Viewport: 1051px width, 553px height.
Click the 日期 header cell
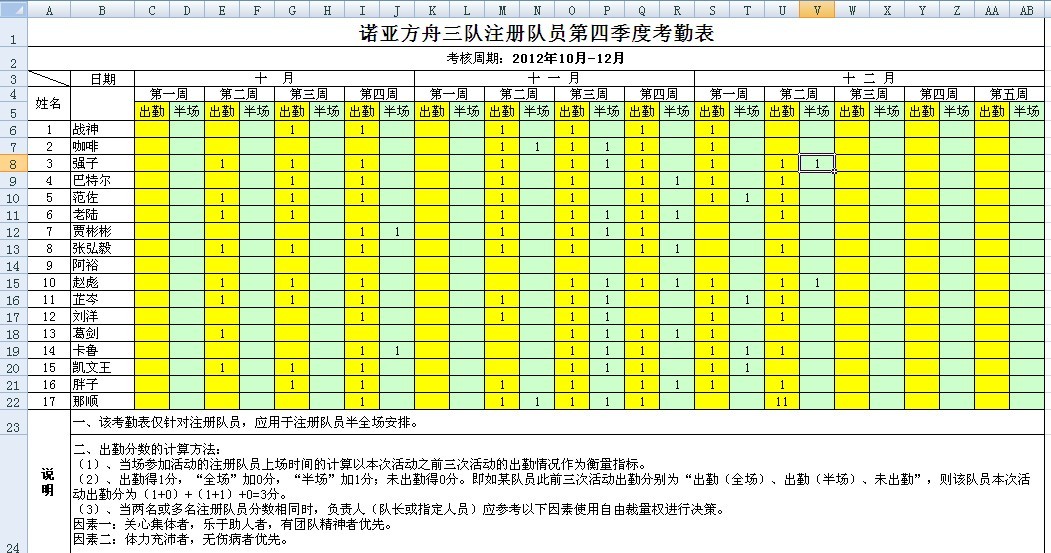pyautogui.click(x=103, y=78)
